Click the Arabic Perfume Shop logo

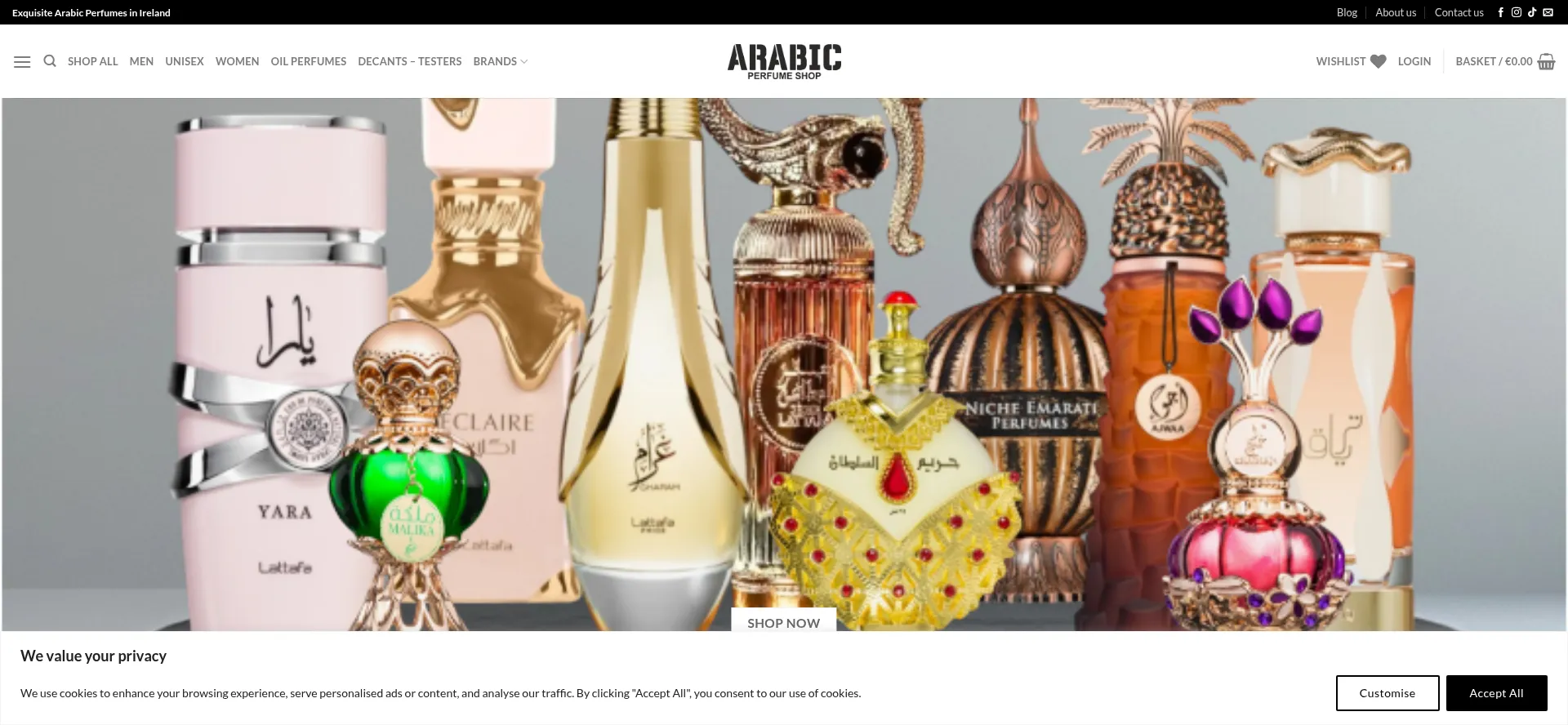[785, 61]
